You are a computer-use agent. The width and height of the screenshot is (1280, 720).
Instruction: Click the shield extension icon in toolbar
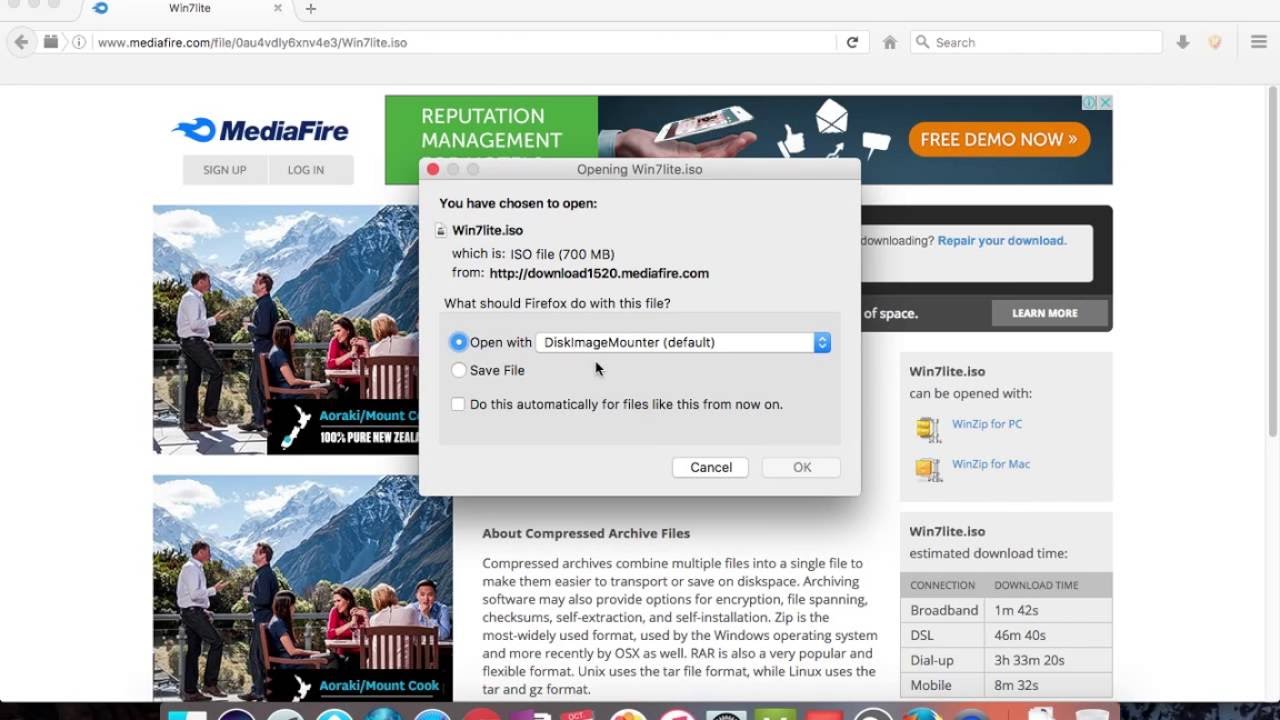(x=1215, y=42)
